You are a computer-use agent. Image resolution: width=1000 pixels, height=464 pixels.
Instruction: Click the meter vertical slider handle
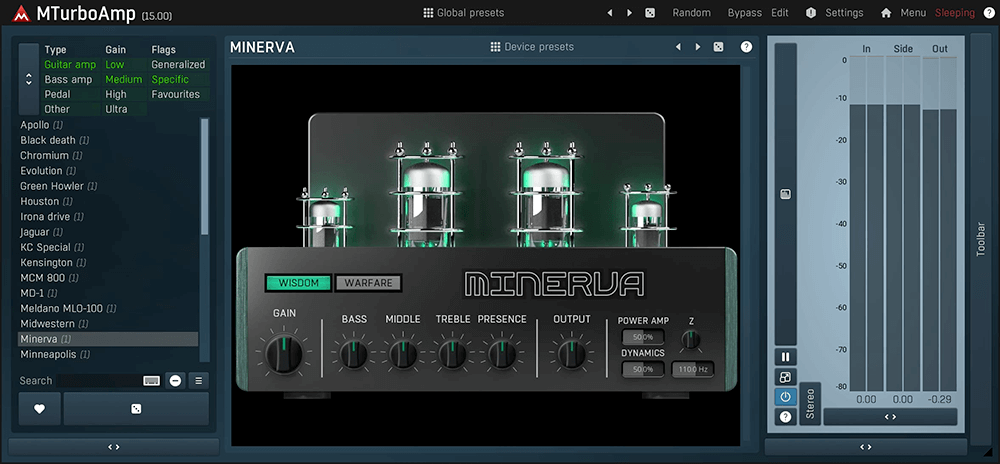point(786,194)
